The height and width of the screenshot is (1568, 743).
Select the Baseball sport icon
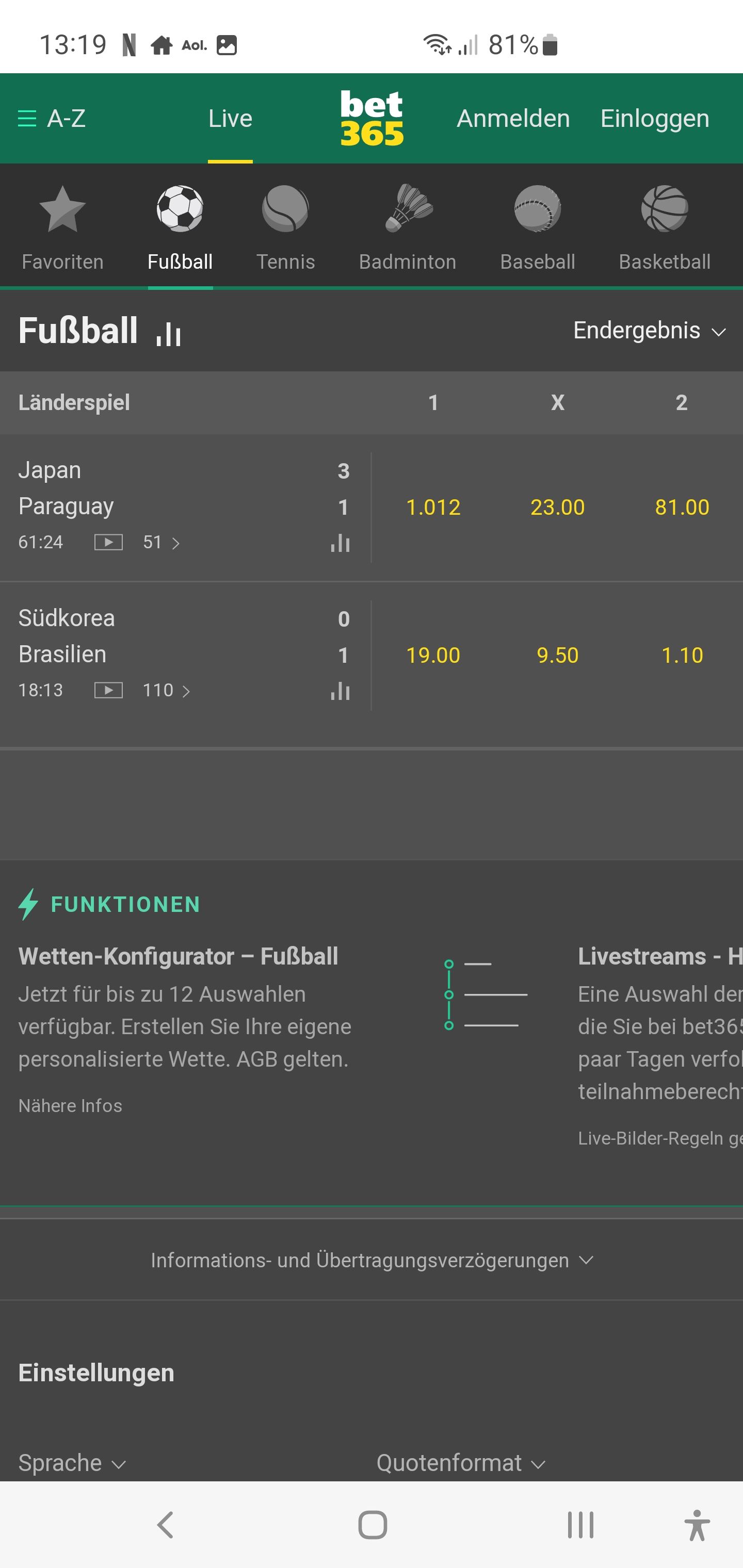(x=537, y=209)
